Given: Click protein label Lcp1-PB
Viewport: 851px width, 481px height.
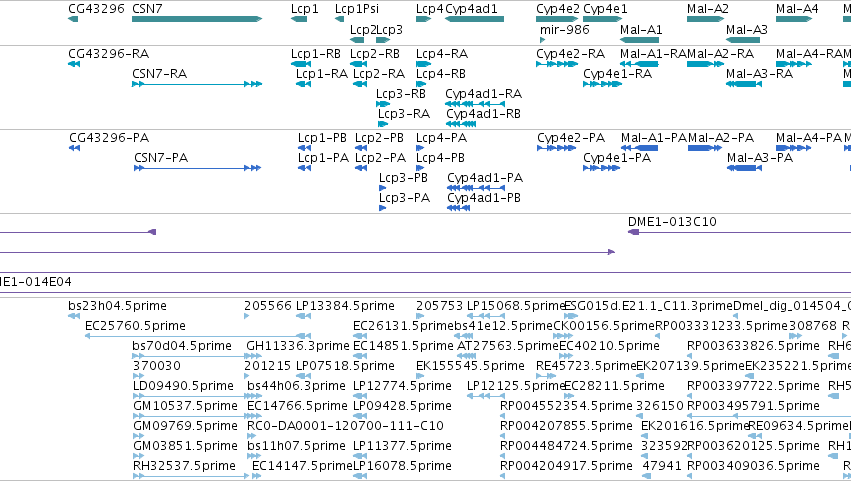Looking at the screenshot, I should point(322,137).
